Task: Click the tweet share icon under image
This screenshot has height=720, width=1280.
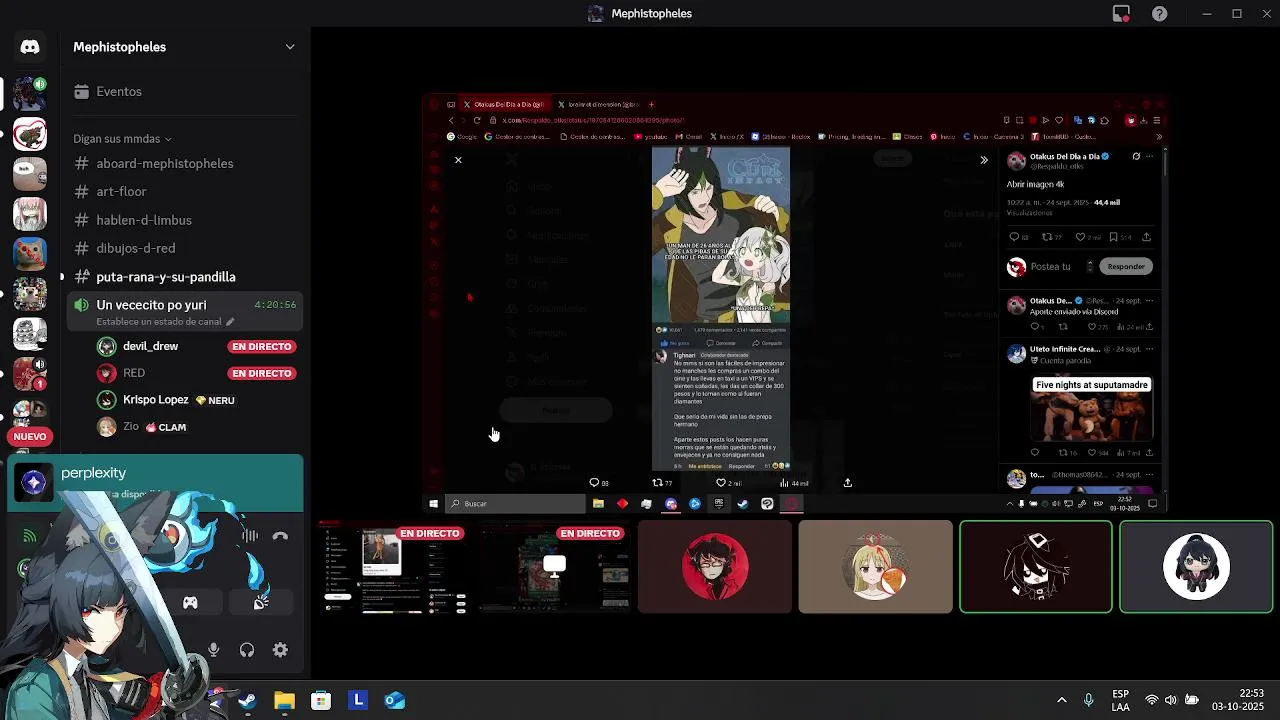Action: coord(848,483)
